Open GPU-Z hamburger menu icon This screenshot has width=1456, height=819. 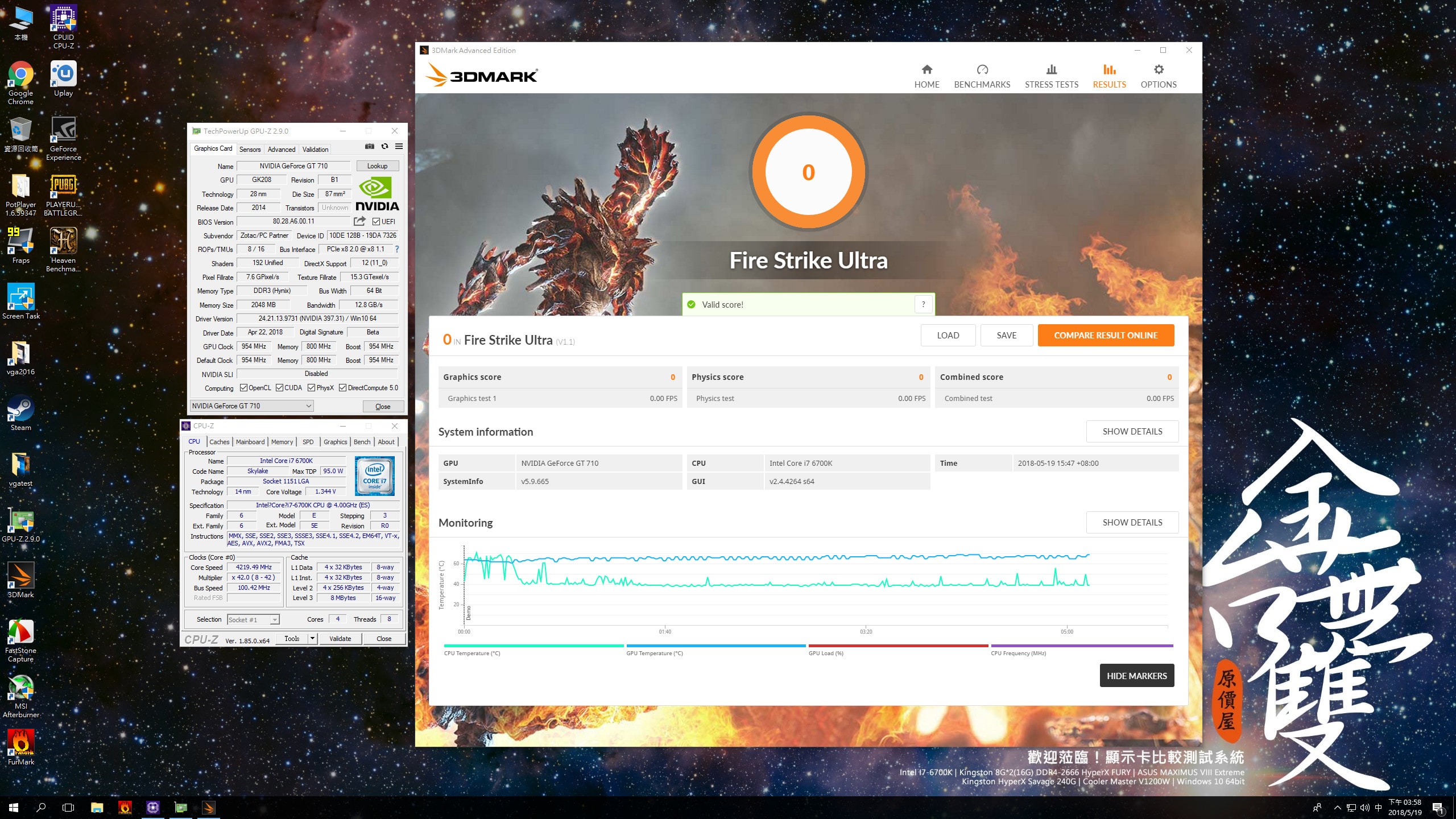click(399, 147)
